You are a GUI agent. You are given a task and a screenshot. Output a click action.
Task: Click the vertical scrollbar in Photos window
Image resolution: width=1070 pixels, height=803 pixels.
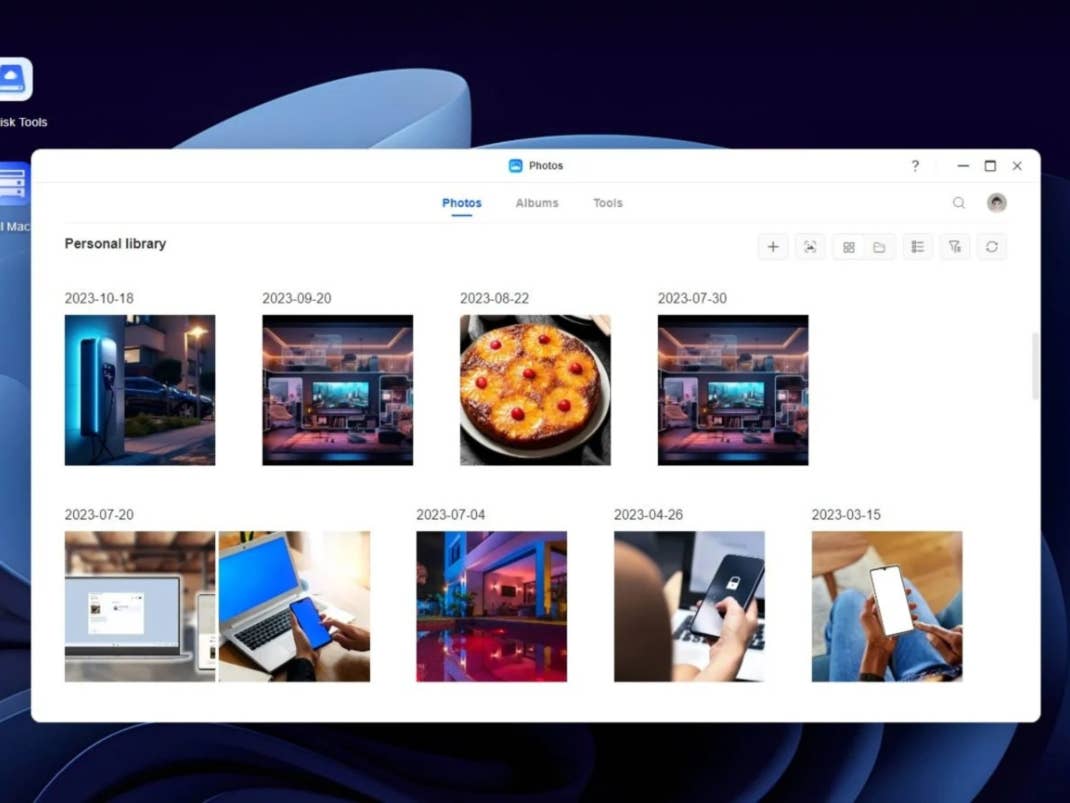1035,366
